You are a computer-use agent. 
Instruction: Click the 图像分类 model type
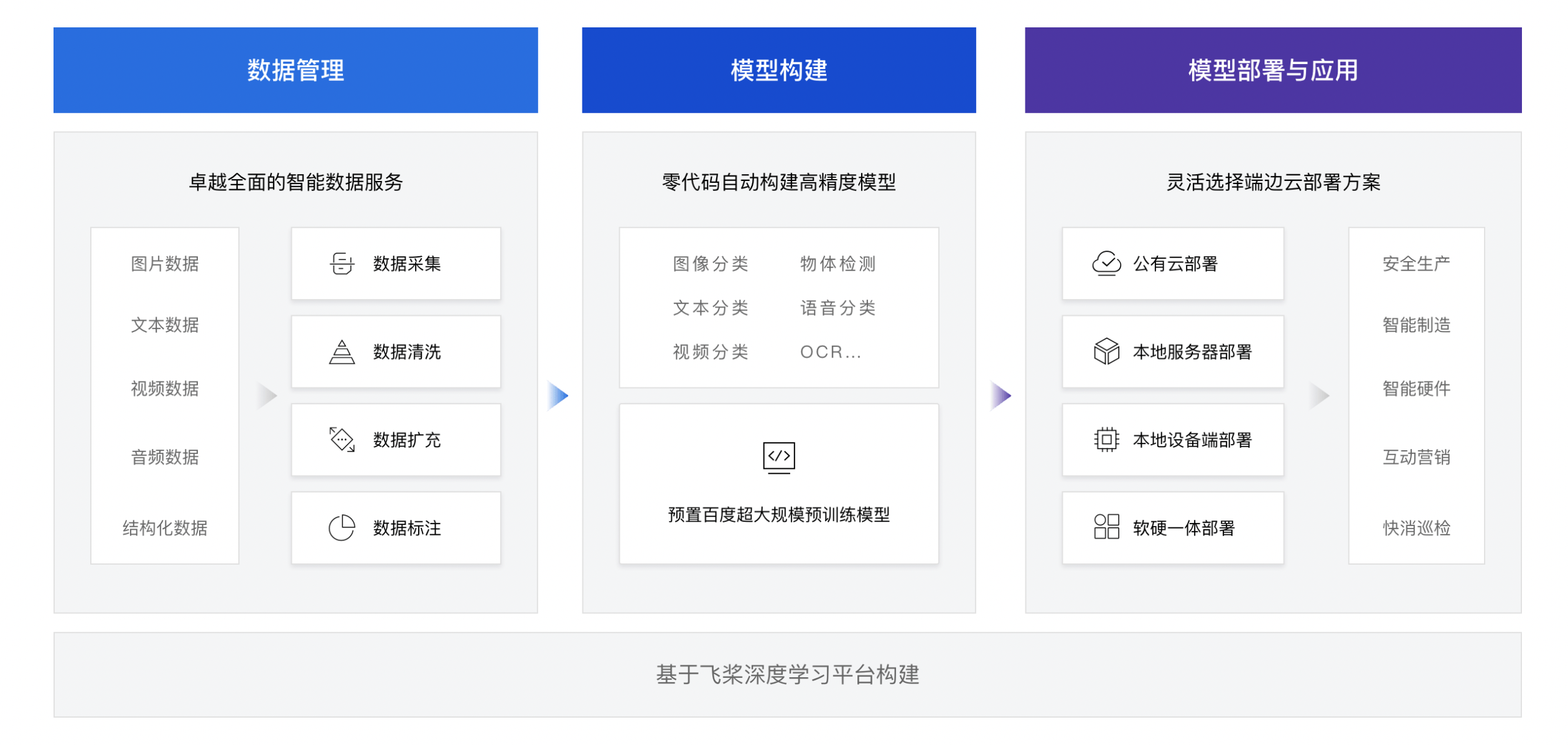(710, 264)
